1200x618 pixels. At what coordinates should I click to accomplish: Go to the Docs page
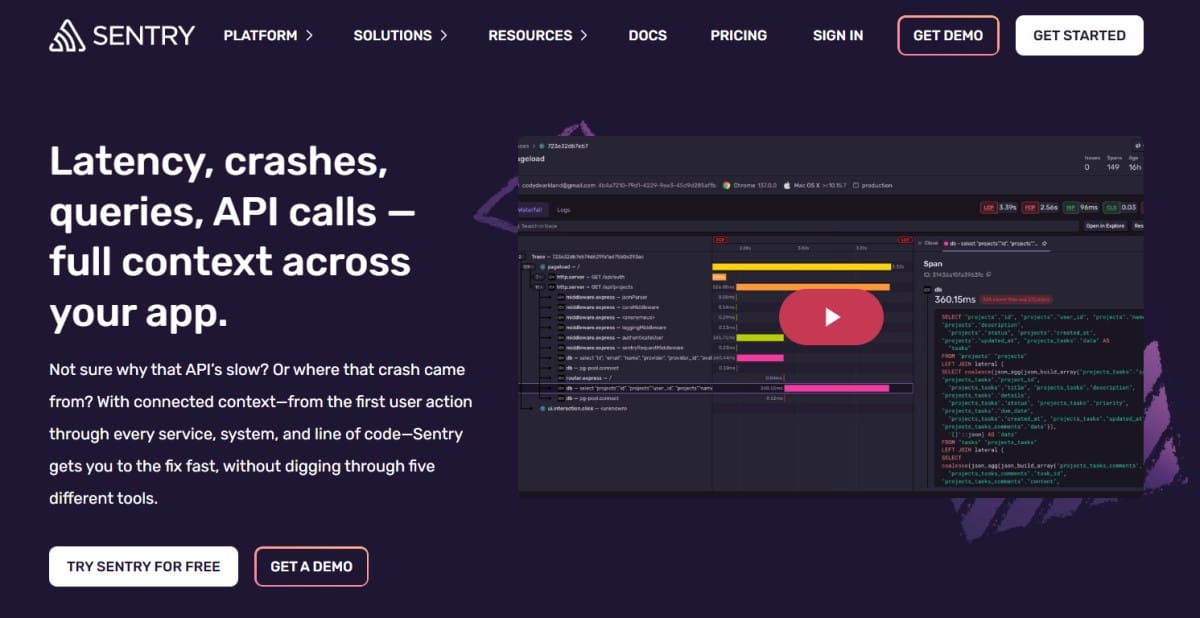pos(647,35)
